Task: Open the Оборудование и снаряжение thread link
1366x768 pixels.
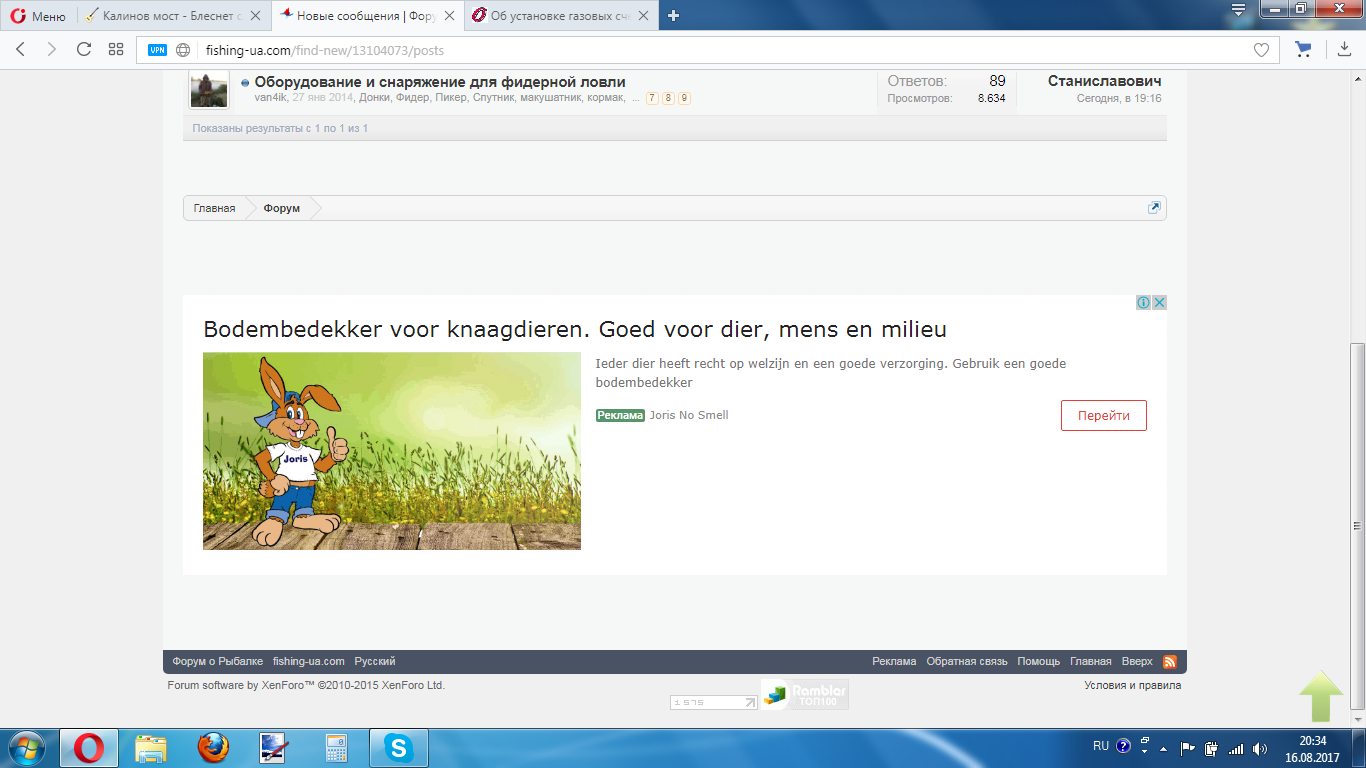Action: pyautogui.click(x=440, y=82)
